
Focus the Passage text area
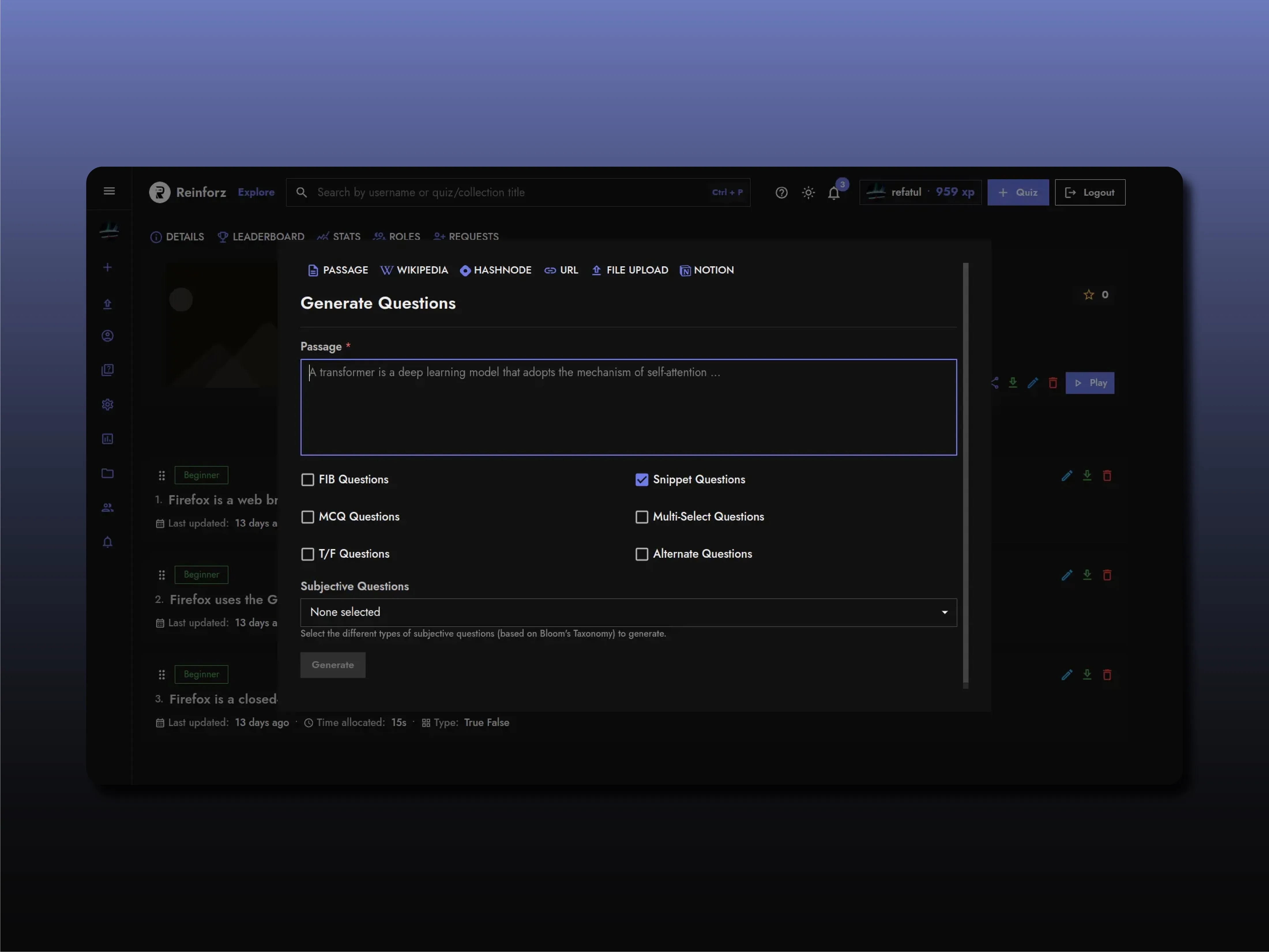(x=628, y=407)
